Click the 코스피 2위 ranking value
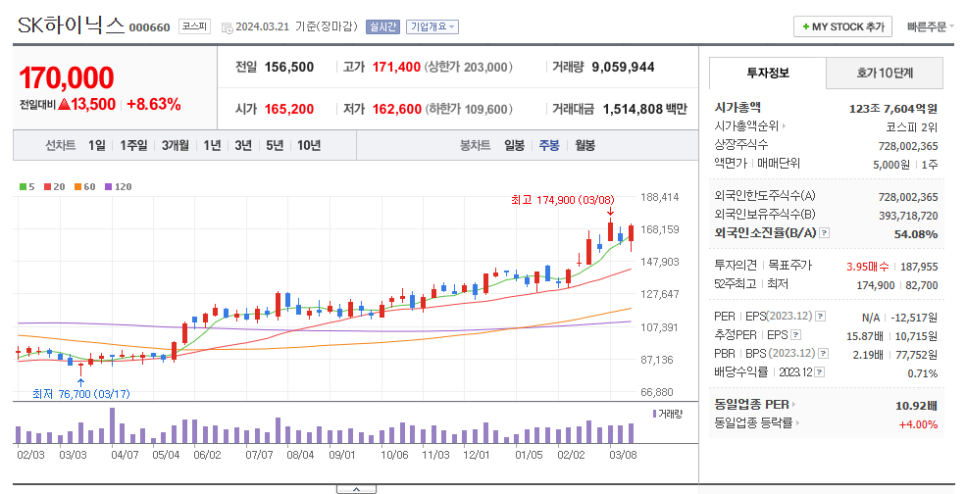The image size is (966, 494). click(x=912, y=127)
